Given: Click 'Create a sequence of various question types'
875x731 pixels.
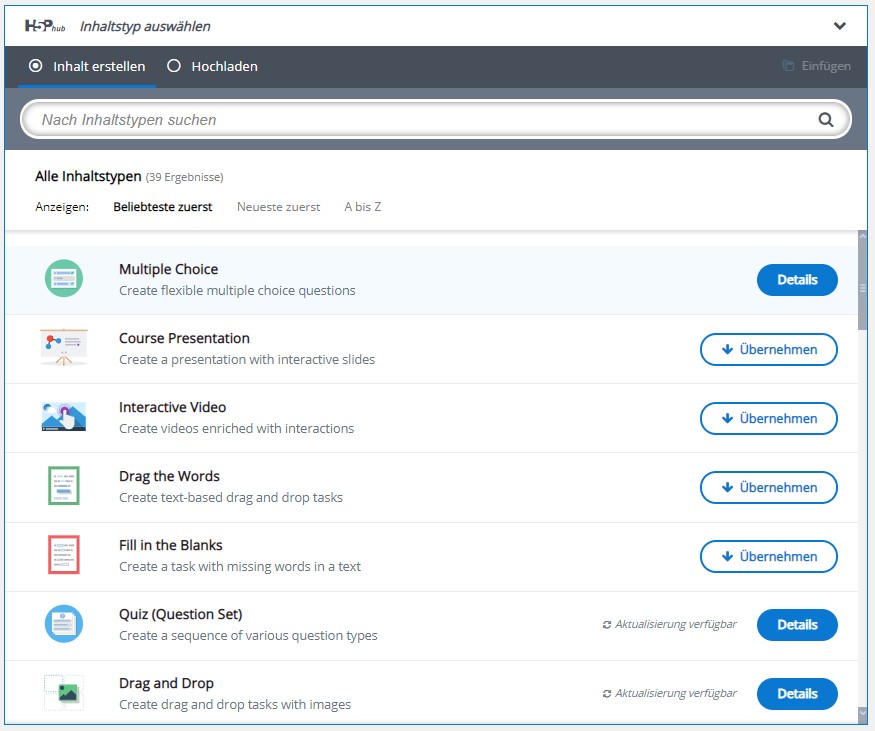Looking at the screenshot, I should tap(248, 636).
